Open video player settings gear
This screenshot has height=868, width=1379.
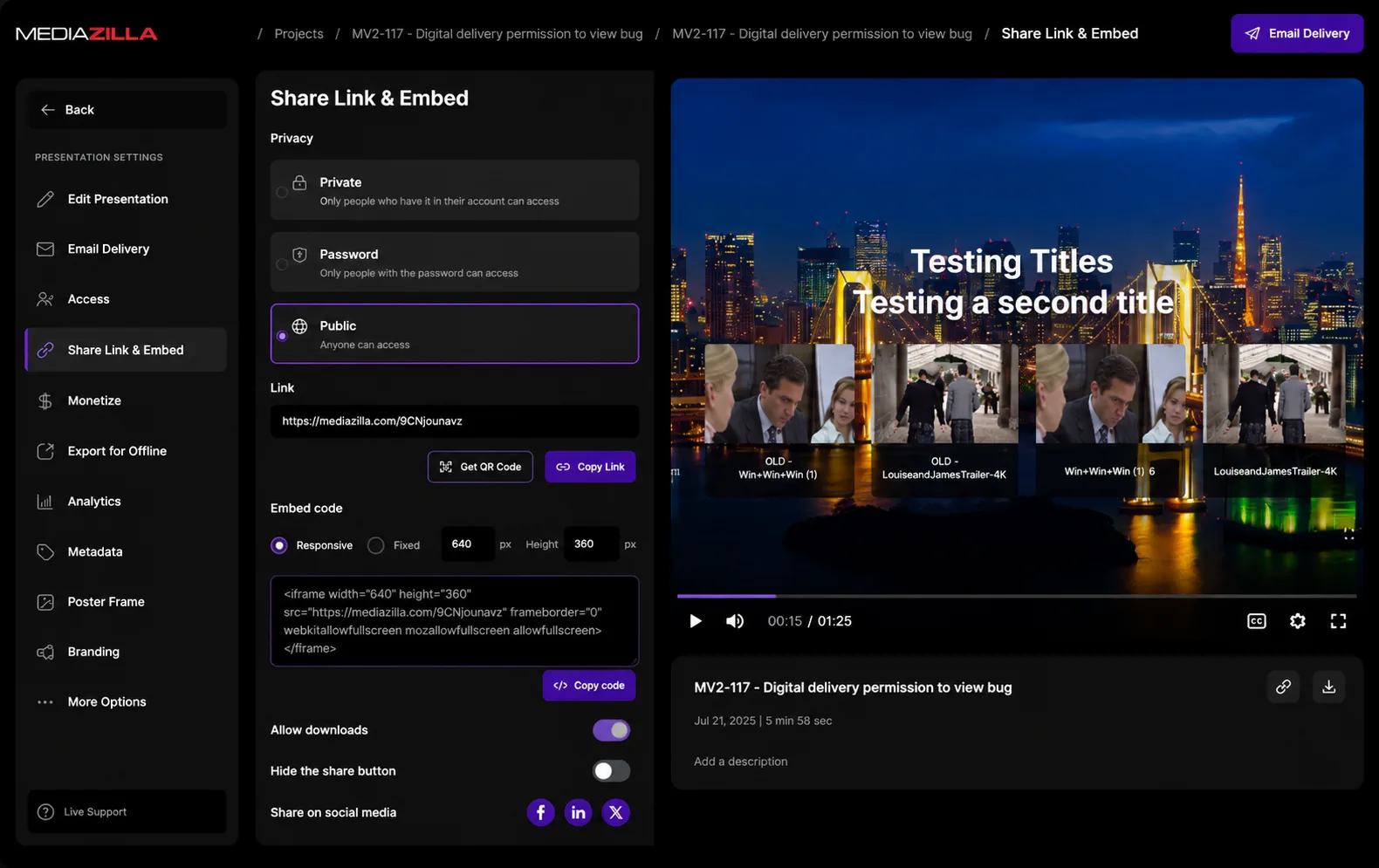coord(1298,621)
